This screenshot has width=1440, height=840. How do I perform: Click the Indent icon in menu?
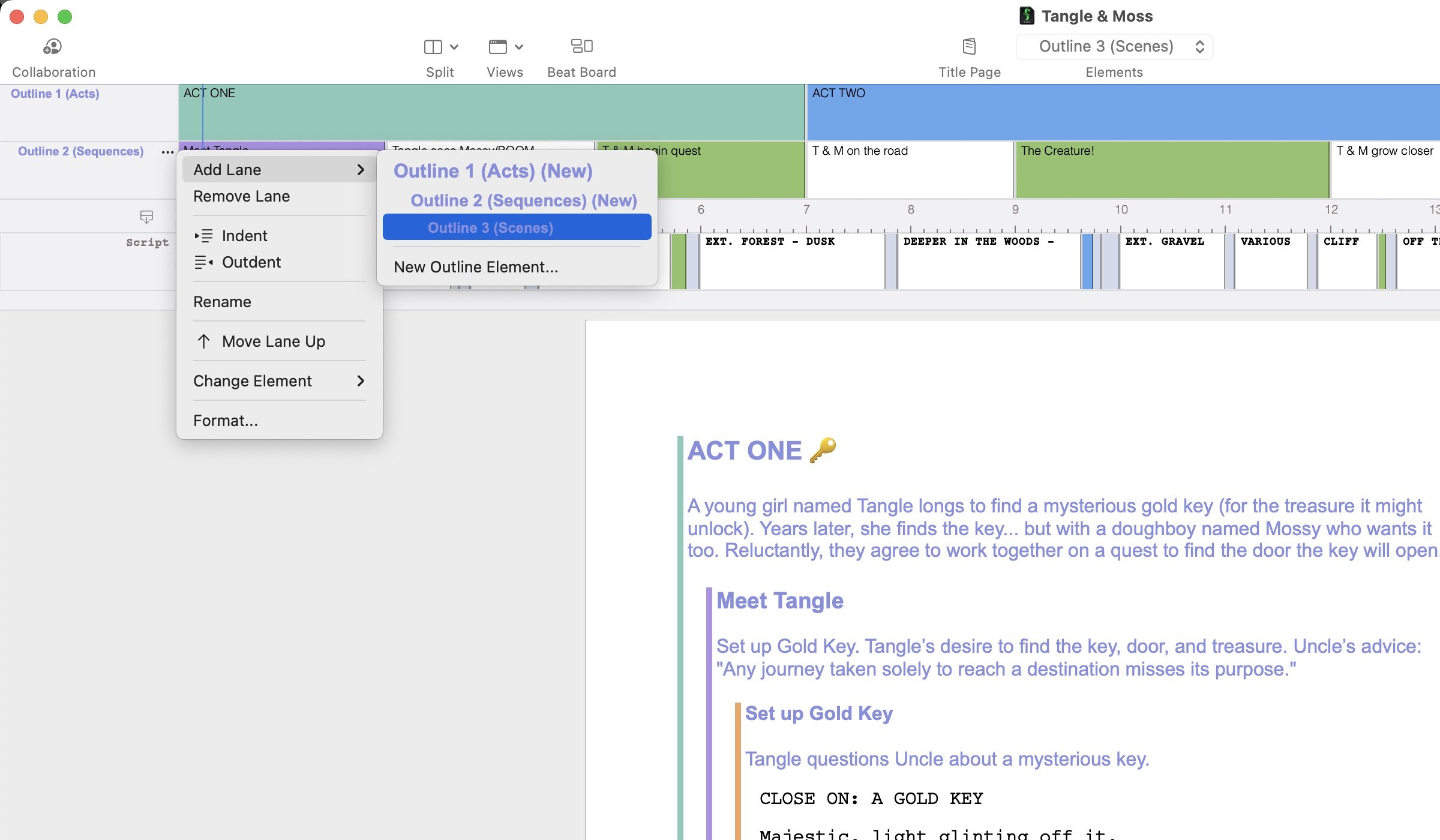[x=204, y=236]
